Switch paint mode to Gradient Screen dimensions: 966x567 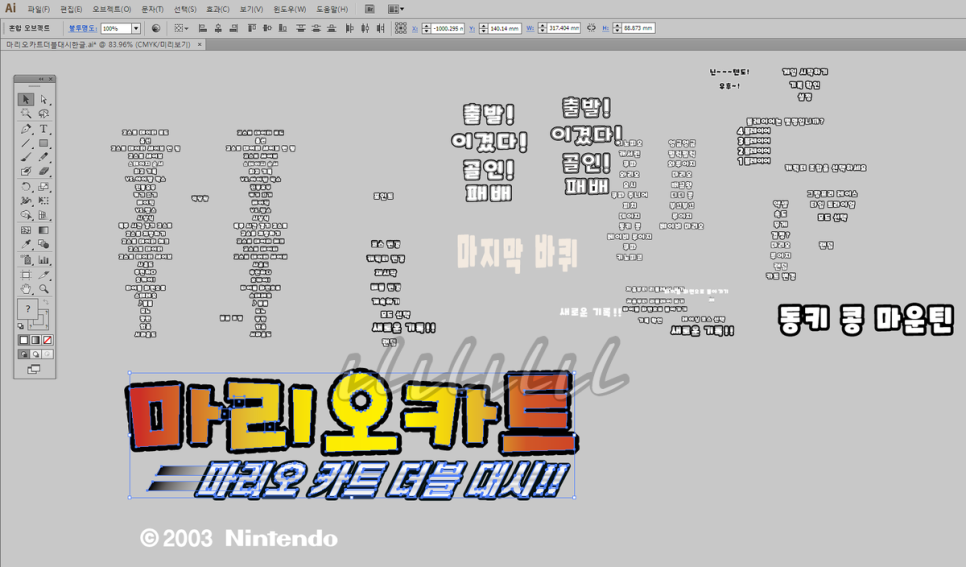point(35,340)
